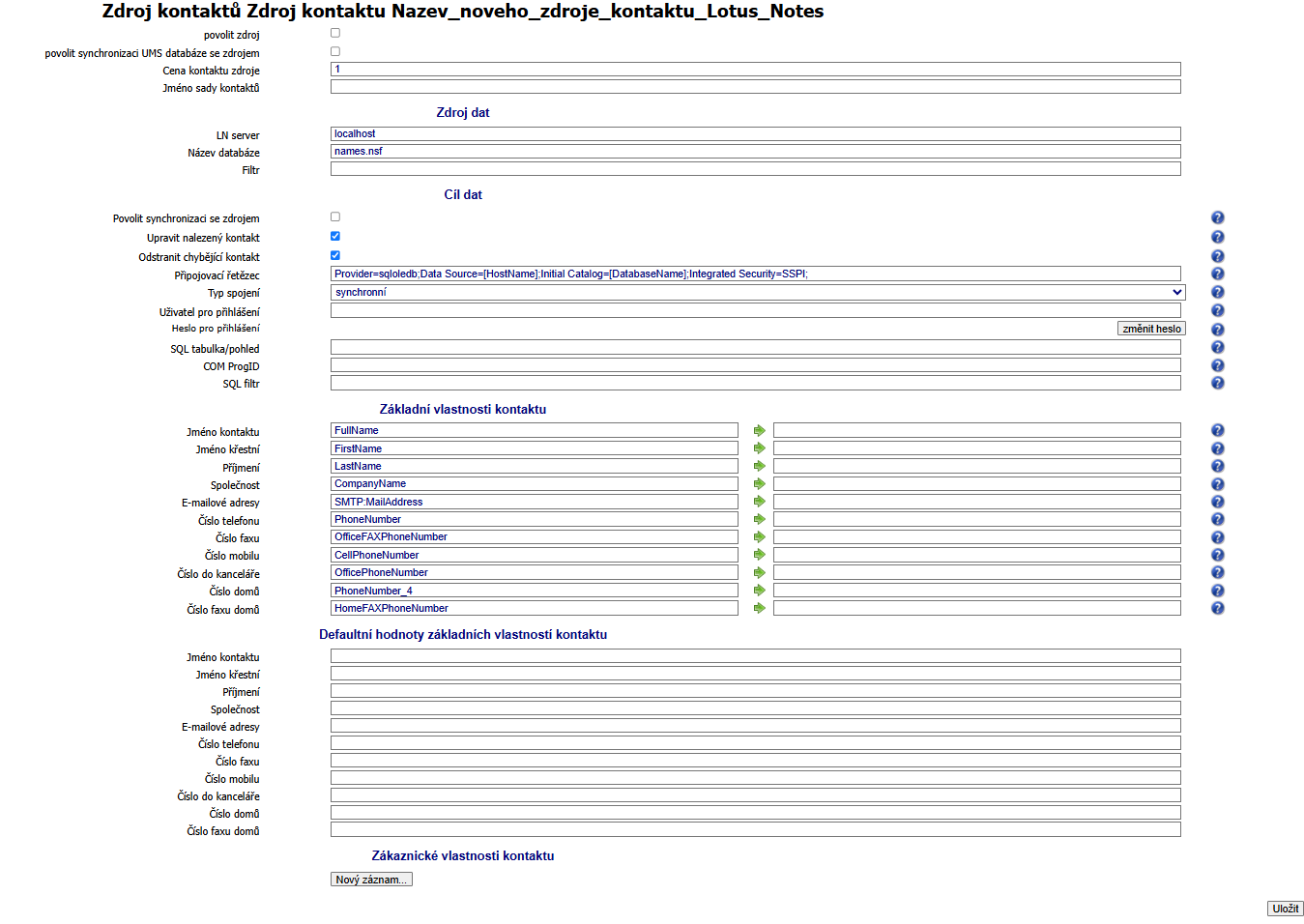The width and height of the screenshot is (1304, 924).
Task: Enable the 'povolit zdroj' checkbox
Action: pos(335,33)
